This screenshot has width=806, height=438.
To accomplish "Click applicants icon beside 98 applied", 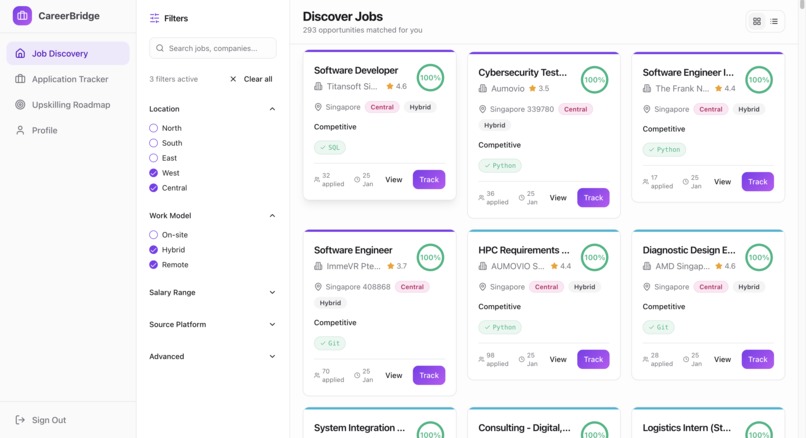I will pos(481,360).
